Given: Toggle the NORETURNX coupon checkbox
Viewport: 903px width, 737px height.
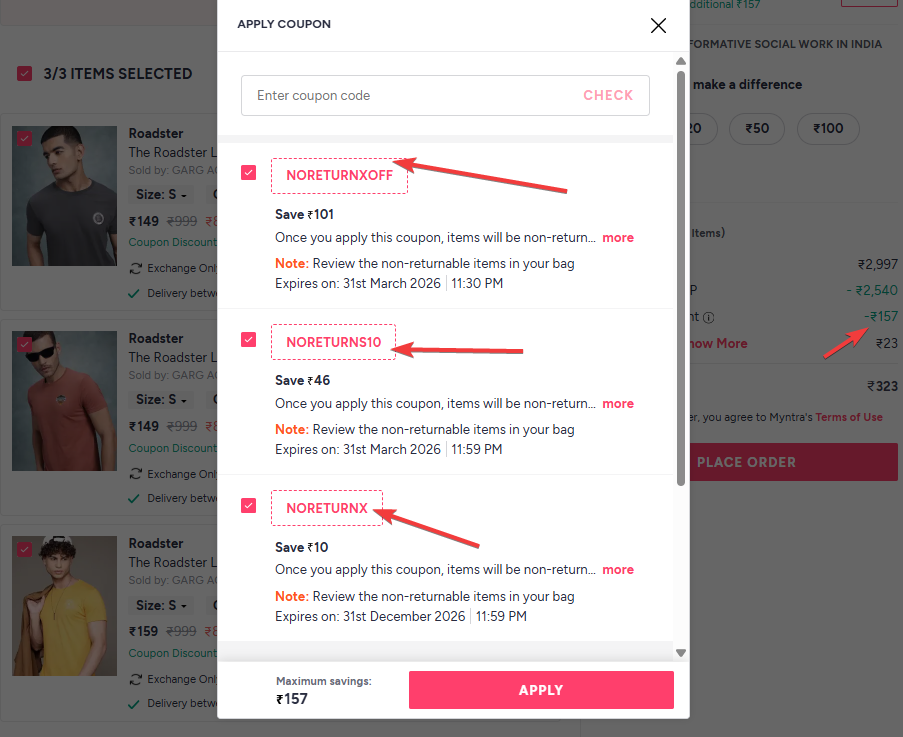Looking at the screenshot, I should point(249,506).
